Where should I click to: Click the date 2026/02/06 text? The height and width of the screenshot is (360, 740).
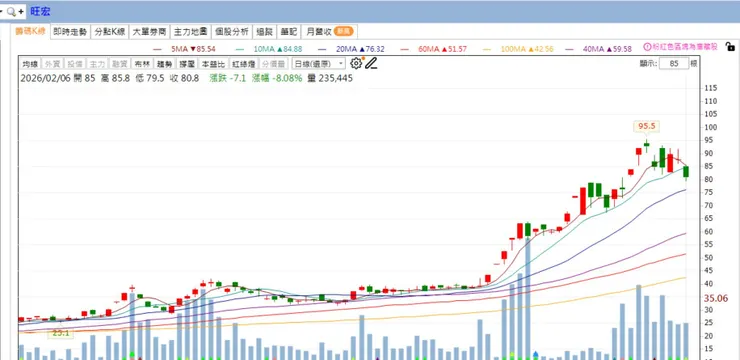tap(45, 78)
